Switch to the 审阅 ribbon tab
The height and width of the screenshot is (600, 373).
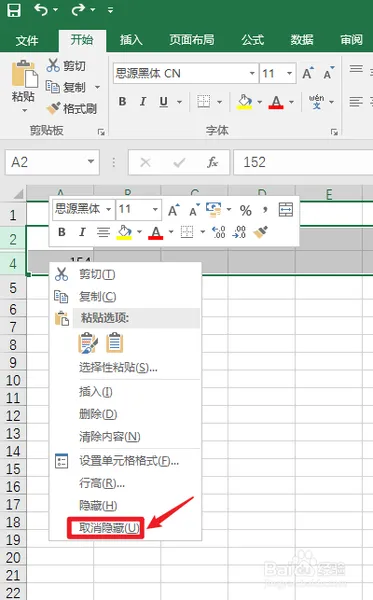click(351, 40)
